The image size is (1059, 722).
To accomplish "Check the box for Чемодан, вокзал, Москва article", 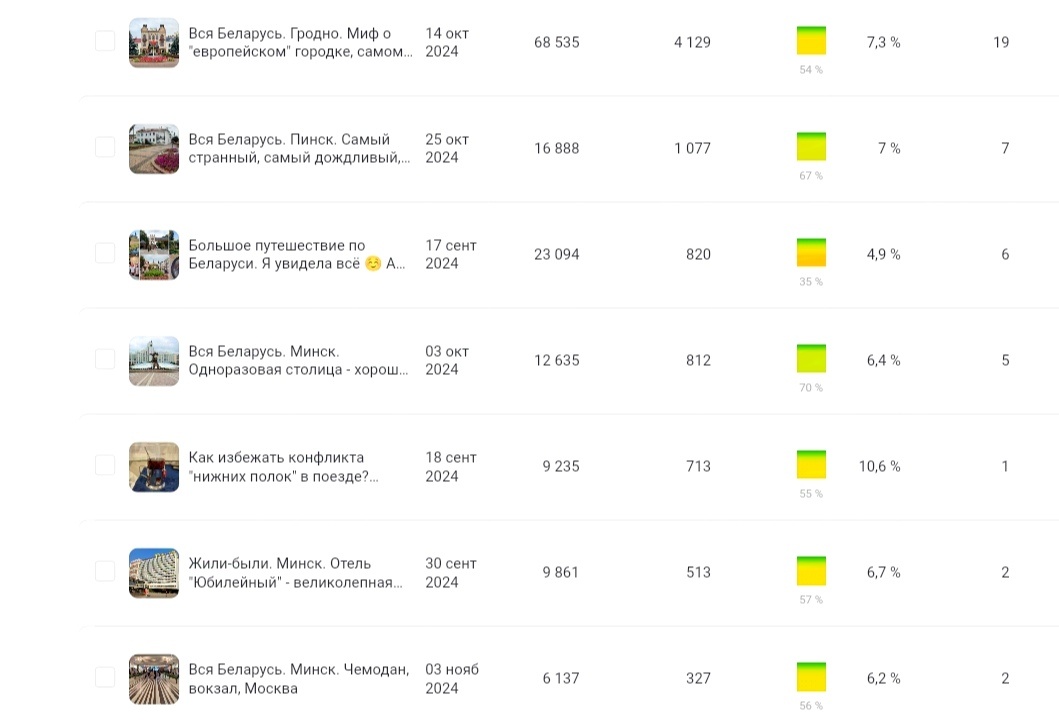I will tap(105, 677).
